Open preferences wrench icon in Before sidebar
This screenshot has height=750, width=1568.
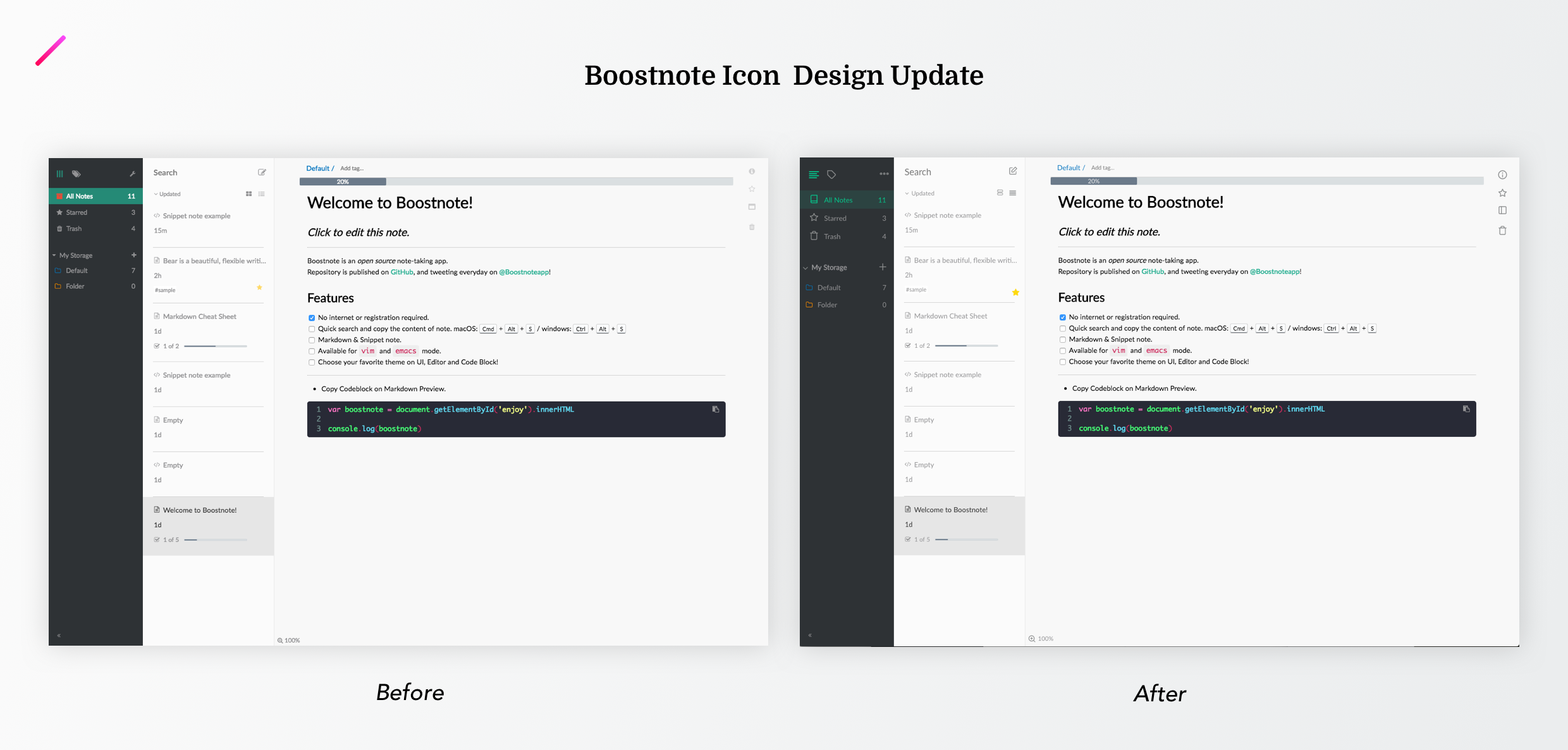(133, 174)
